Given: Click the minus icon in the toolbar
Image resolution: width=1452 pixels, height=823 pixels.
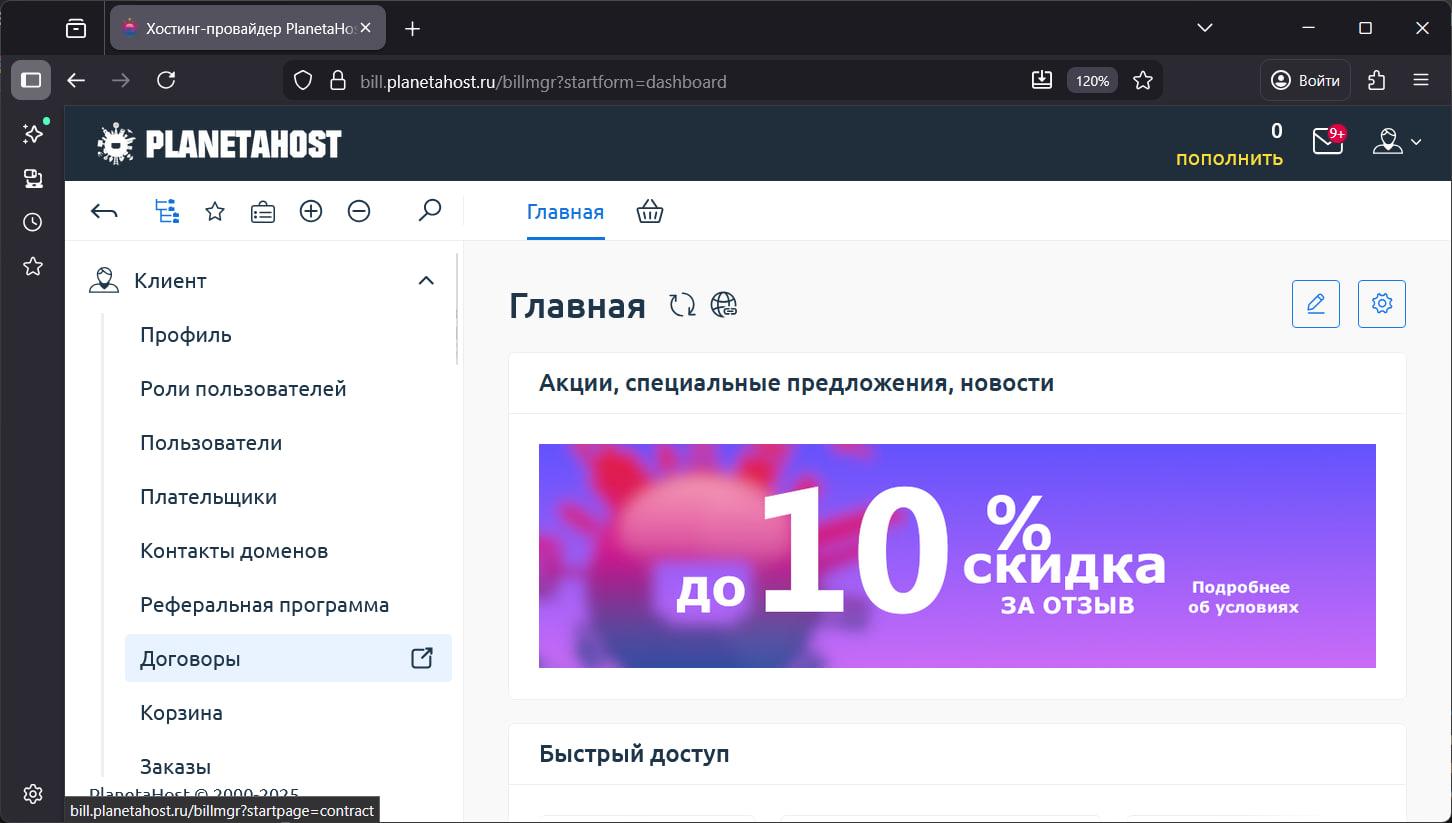Looking at the screenshot, I should click(x=359, y=211).
